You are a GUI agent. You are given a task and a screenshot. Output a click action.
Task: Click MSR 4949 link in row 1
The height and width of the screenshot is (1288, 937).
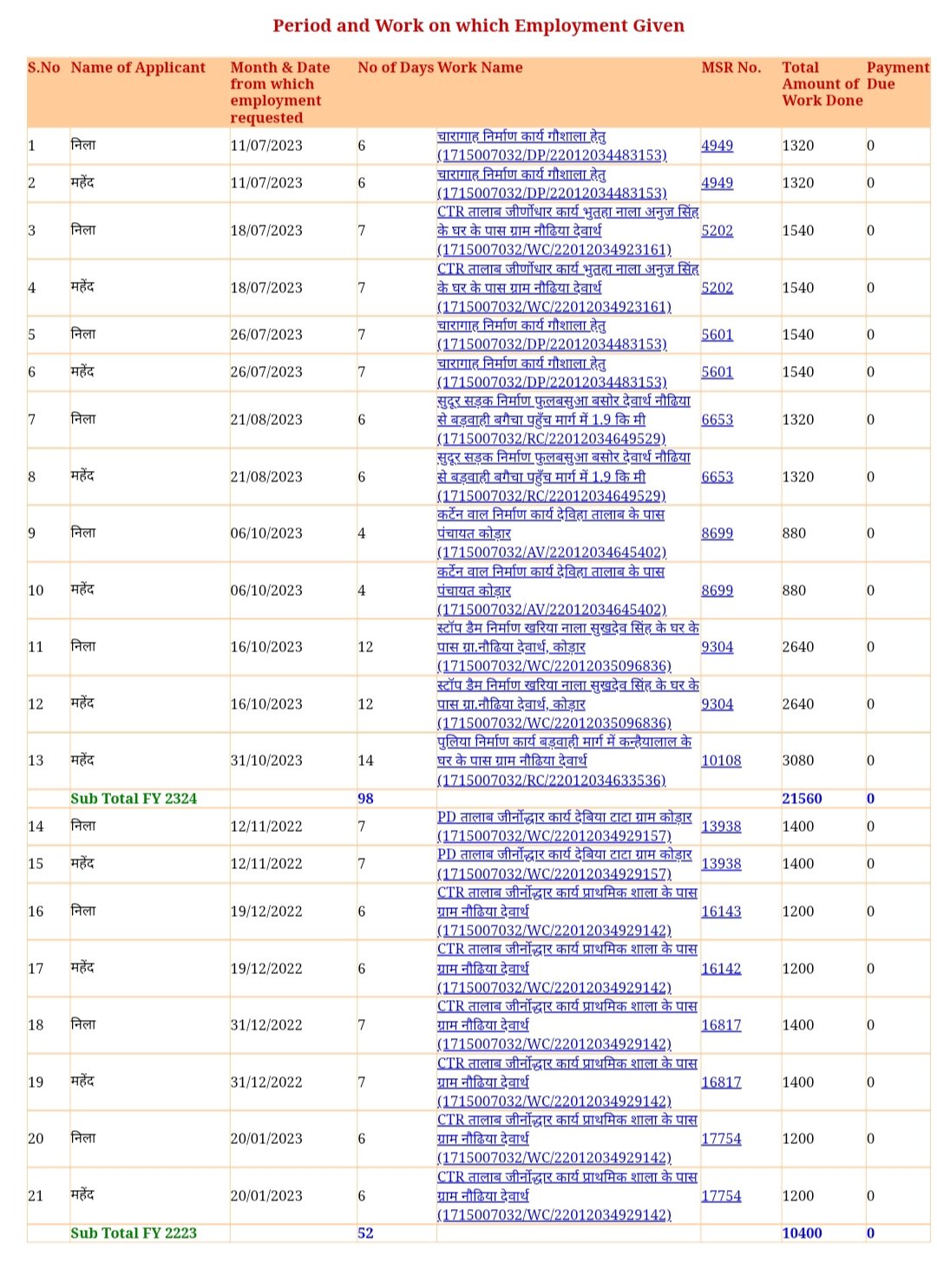coord(717,146)
